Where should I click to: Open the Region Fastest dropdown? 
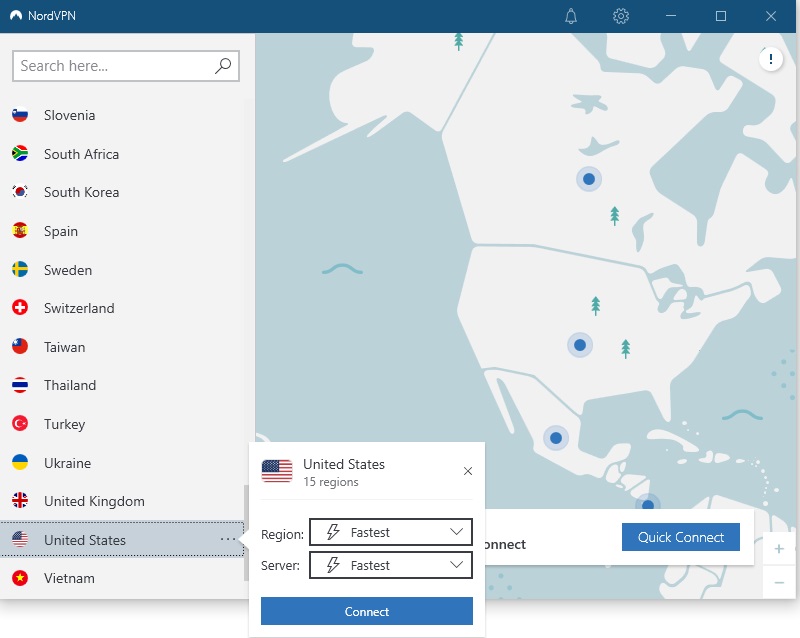click(x=391, y=532)
